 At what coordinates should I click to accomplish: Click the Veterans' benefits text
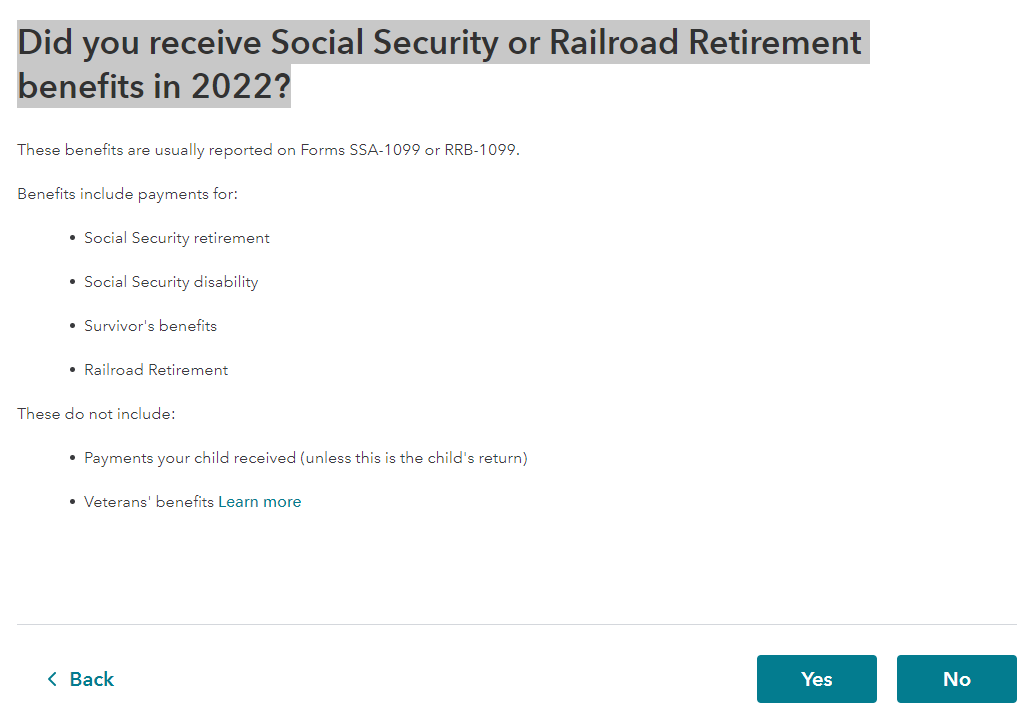coord(149,502)
